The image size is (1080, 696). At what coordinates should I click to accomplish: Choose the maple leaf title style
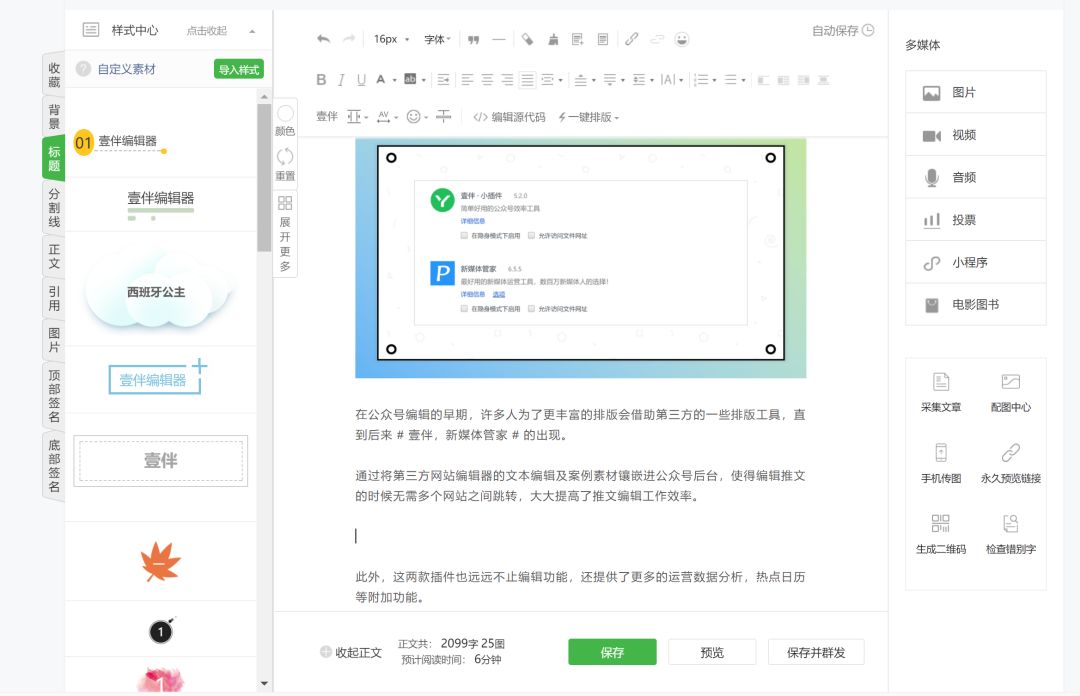(x=160, y=562)
